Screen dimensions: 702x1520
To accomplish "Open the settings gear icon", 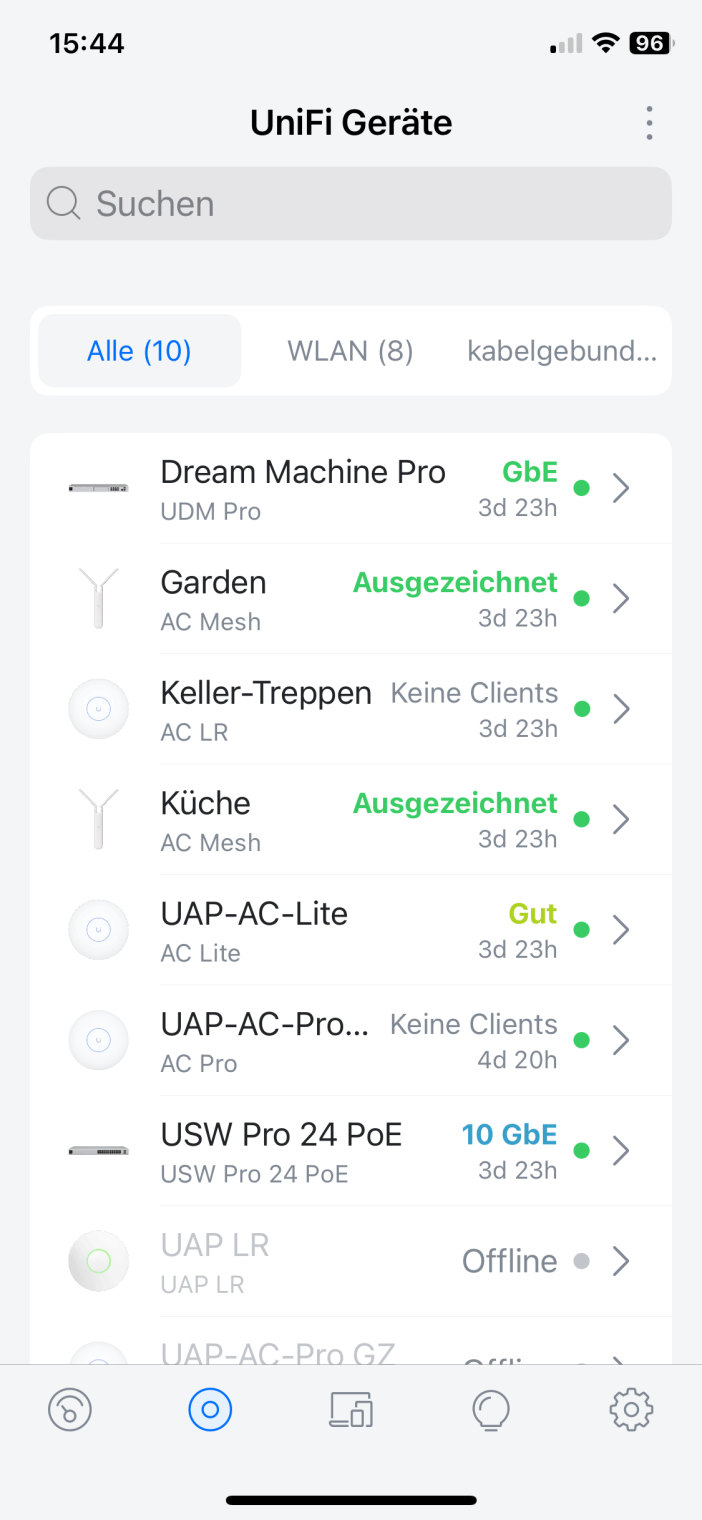I will tap(631, 1410).
